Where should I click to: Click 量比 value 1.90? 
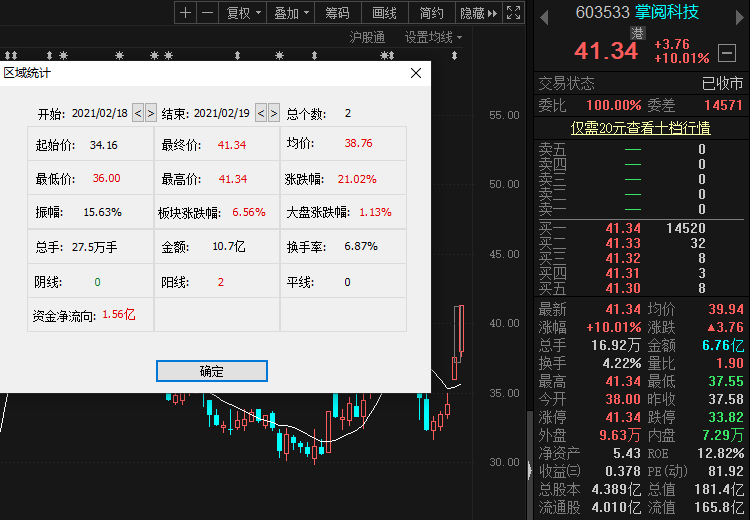[730, 364]
